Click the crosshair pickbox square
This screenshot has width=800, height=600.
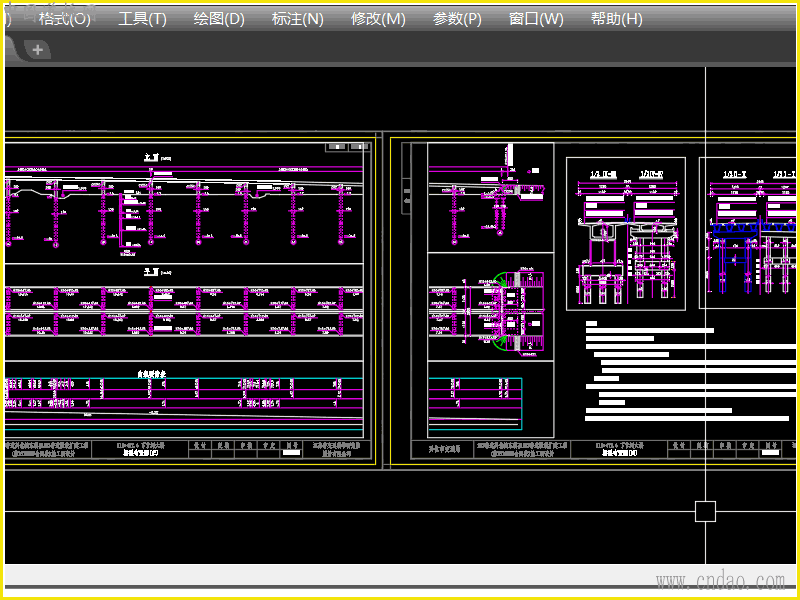[705, 511]
